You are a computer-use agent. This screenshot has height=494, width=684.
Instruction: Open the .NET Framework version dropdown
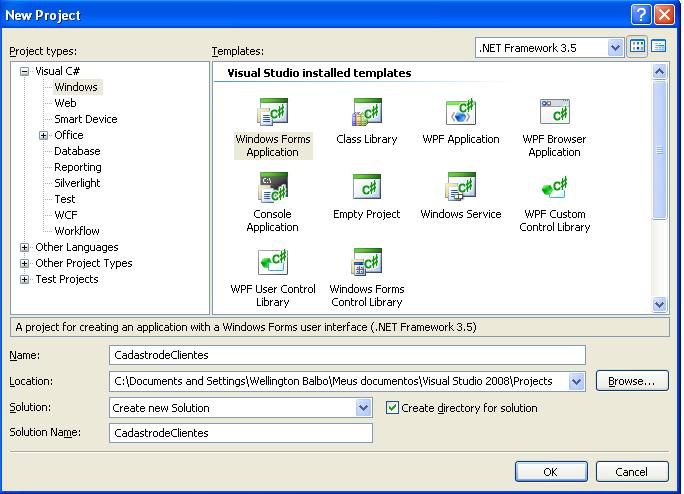[615, 48]
